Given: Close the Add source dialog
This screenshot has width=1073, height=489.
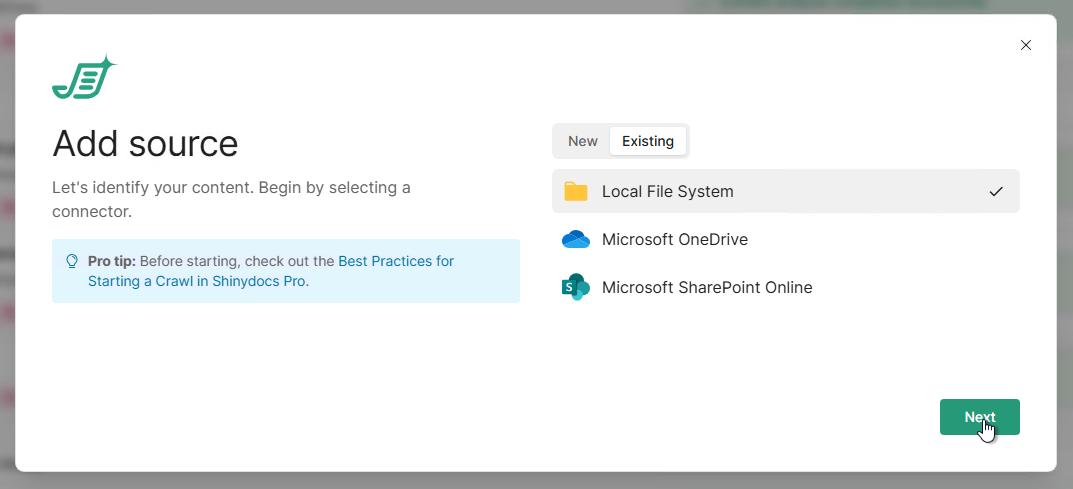Looking at the screenshot, I should (x=1025, y=45).
